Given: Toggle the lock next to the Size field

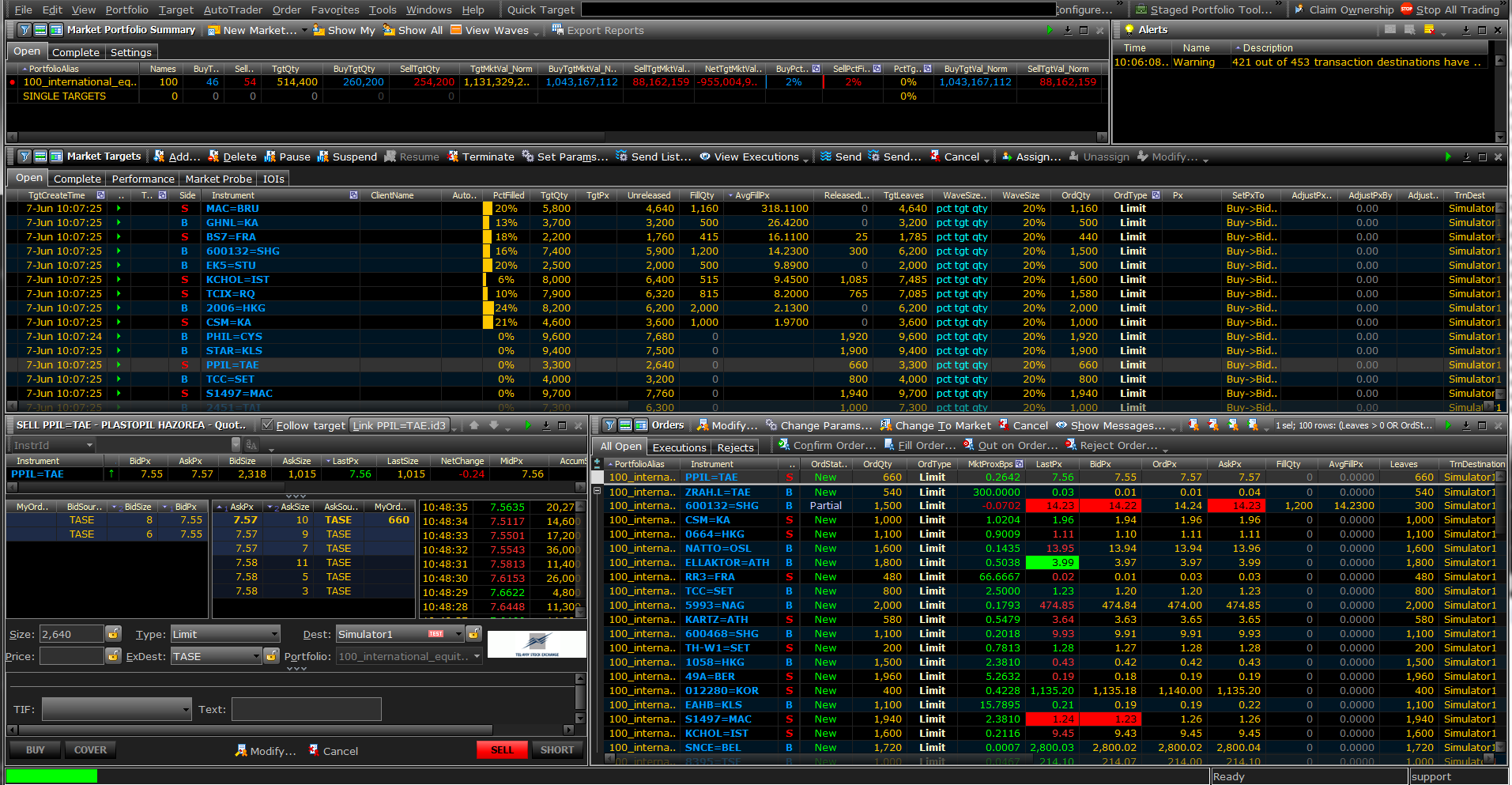Looking at the screenshot, I should pyautogui.click(x=114, y=634).
